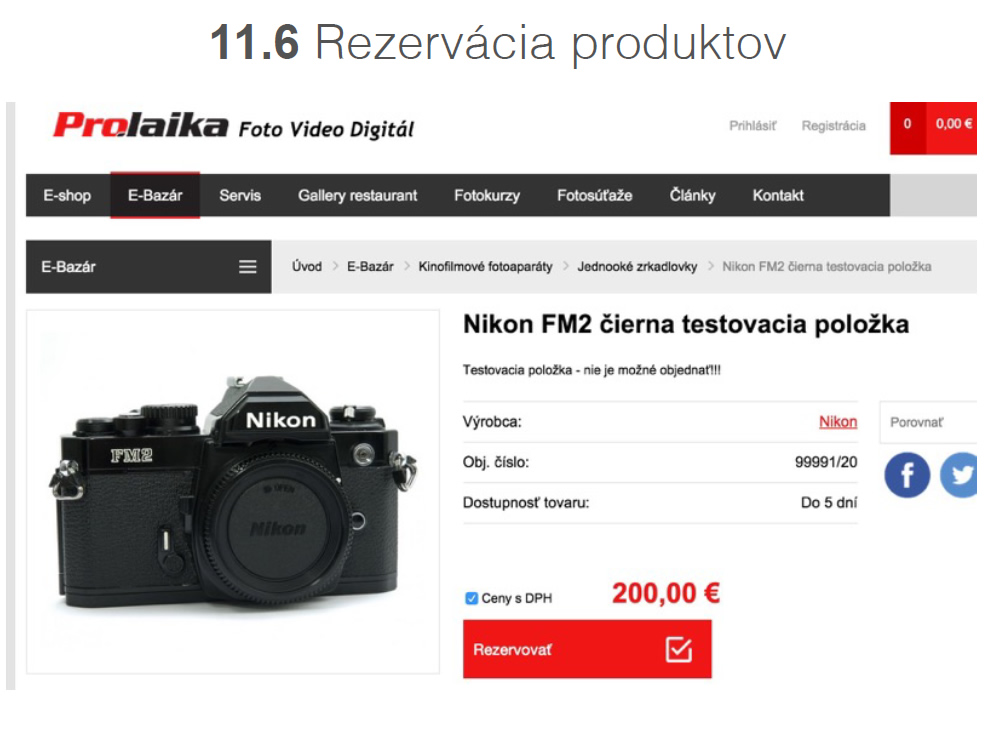Open the Registrácia link
This screenshot has height=735, width=993.
833,126
